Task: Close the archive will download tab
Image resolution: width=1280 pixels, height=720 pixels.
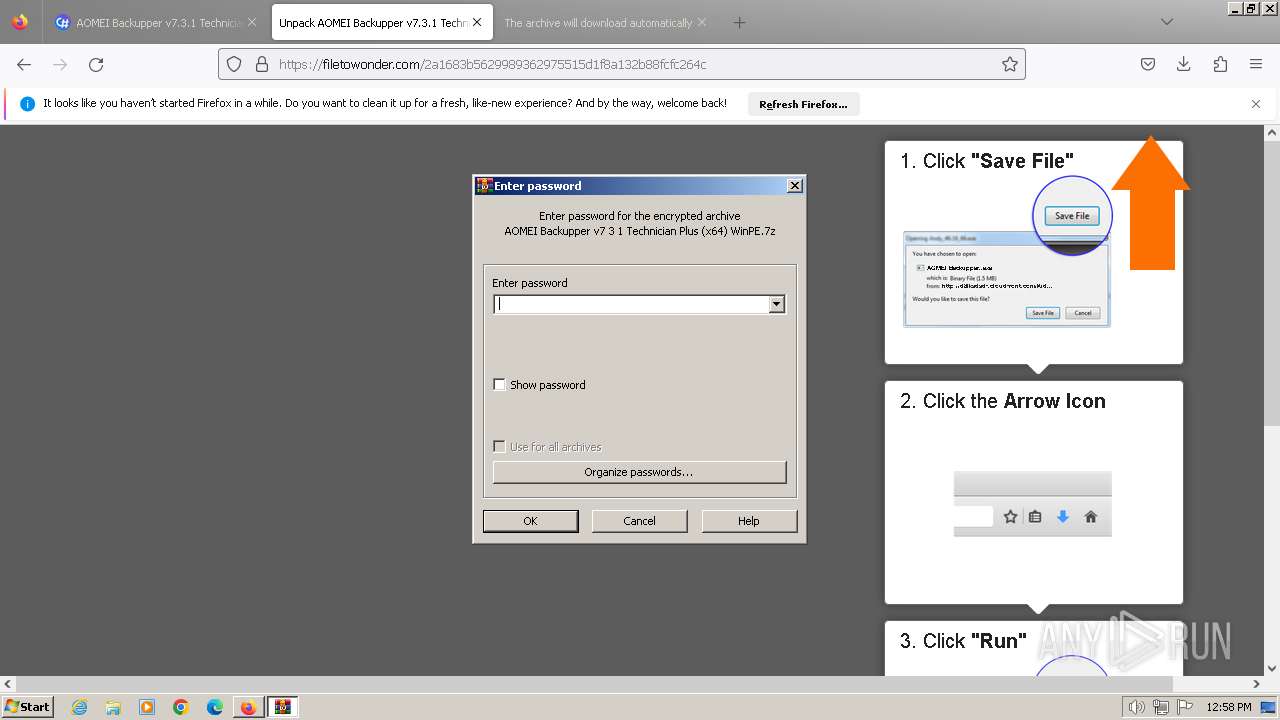Action: (701, 22)
